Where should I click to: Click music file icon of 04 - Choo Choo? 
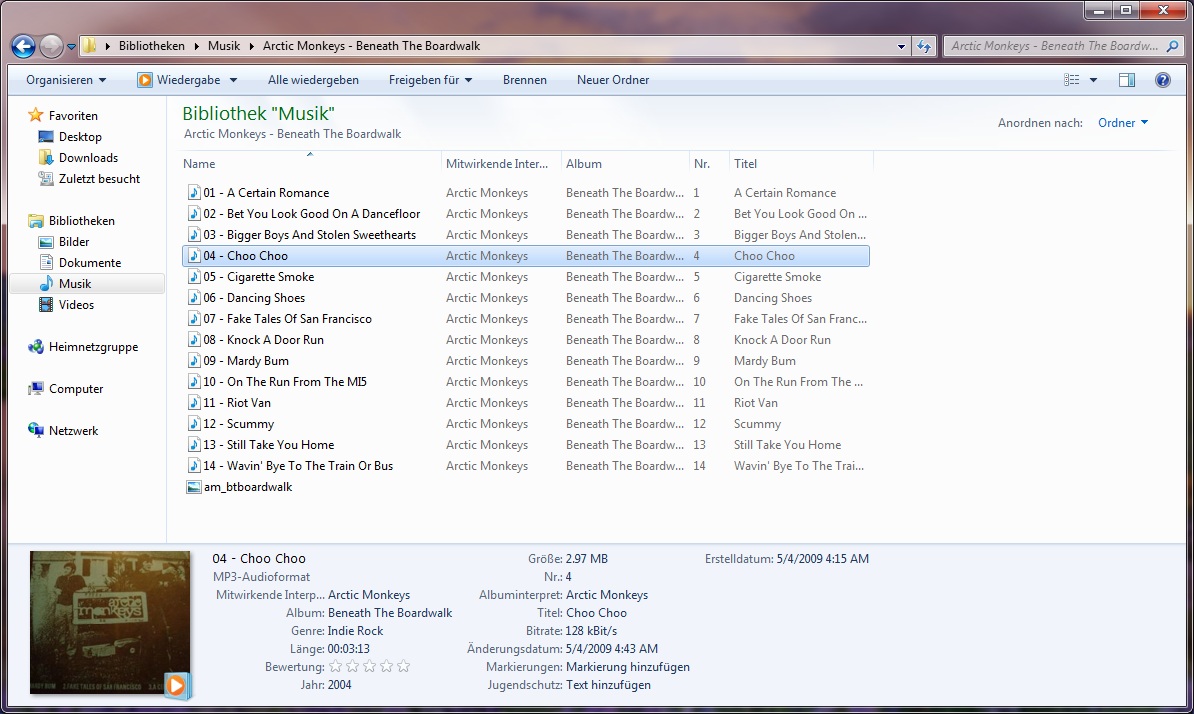193,256
